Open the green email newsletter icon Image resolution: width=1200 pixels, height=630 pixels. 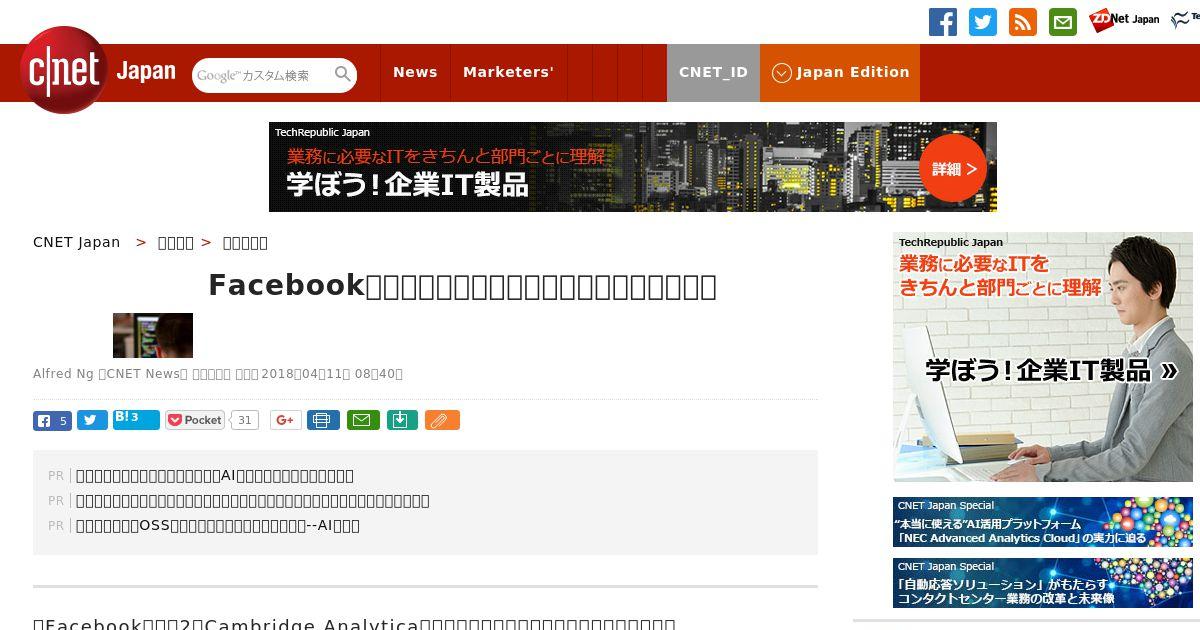pyautogui.click(x=1063, y=22)
